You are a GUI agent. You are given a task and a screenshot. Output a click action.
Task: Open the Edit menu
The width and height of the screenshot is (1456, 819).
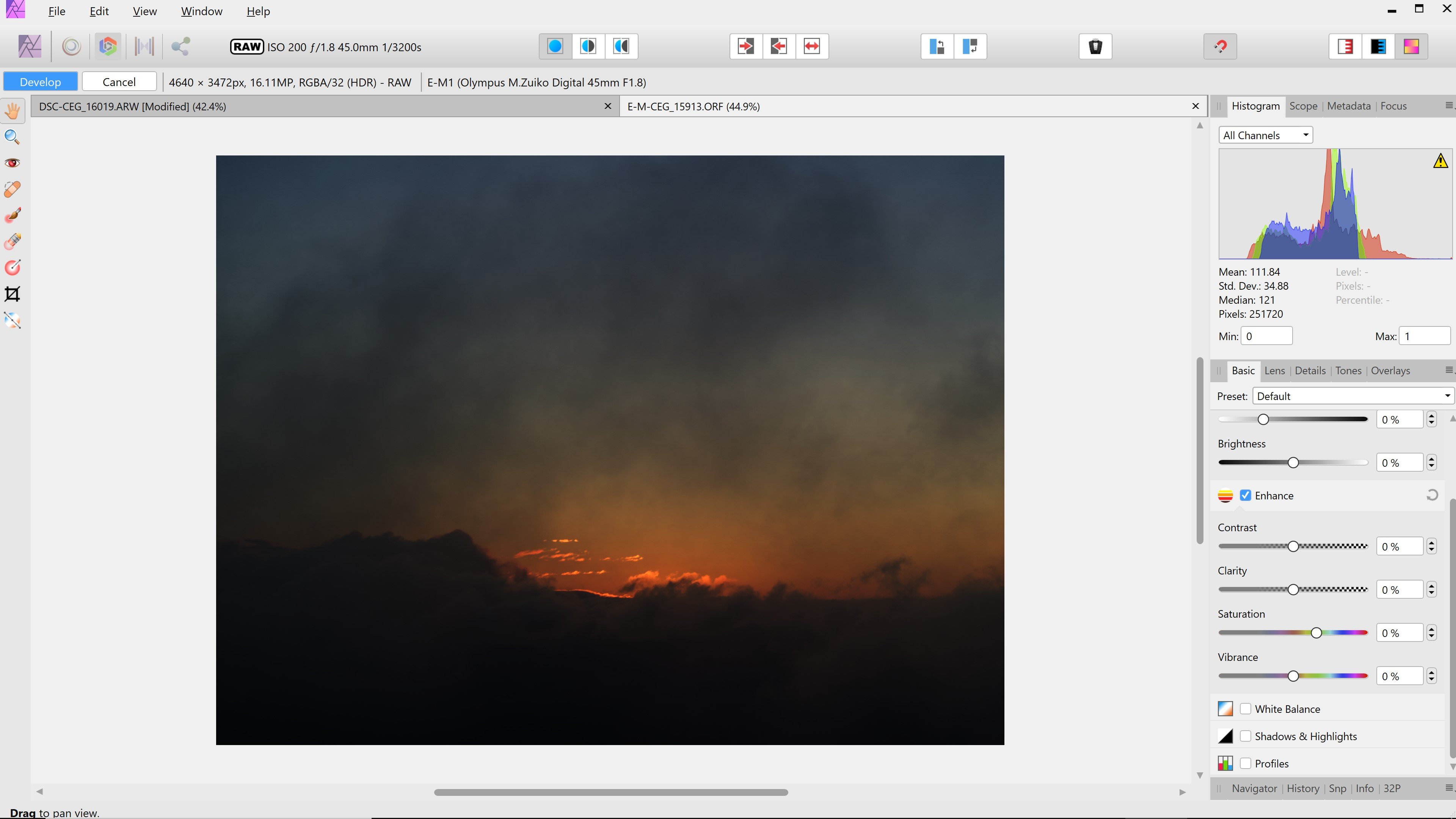[x=99, y=11]
